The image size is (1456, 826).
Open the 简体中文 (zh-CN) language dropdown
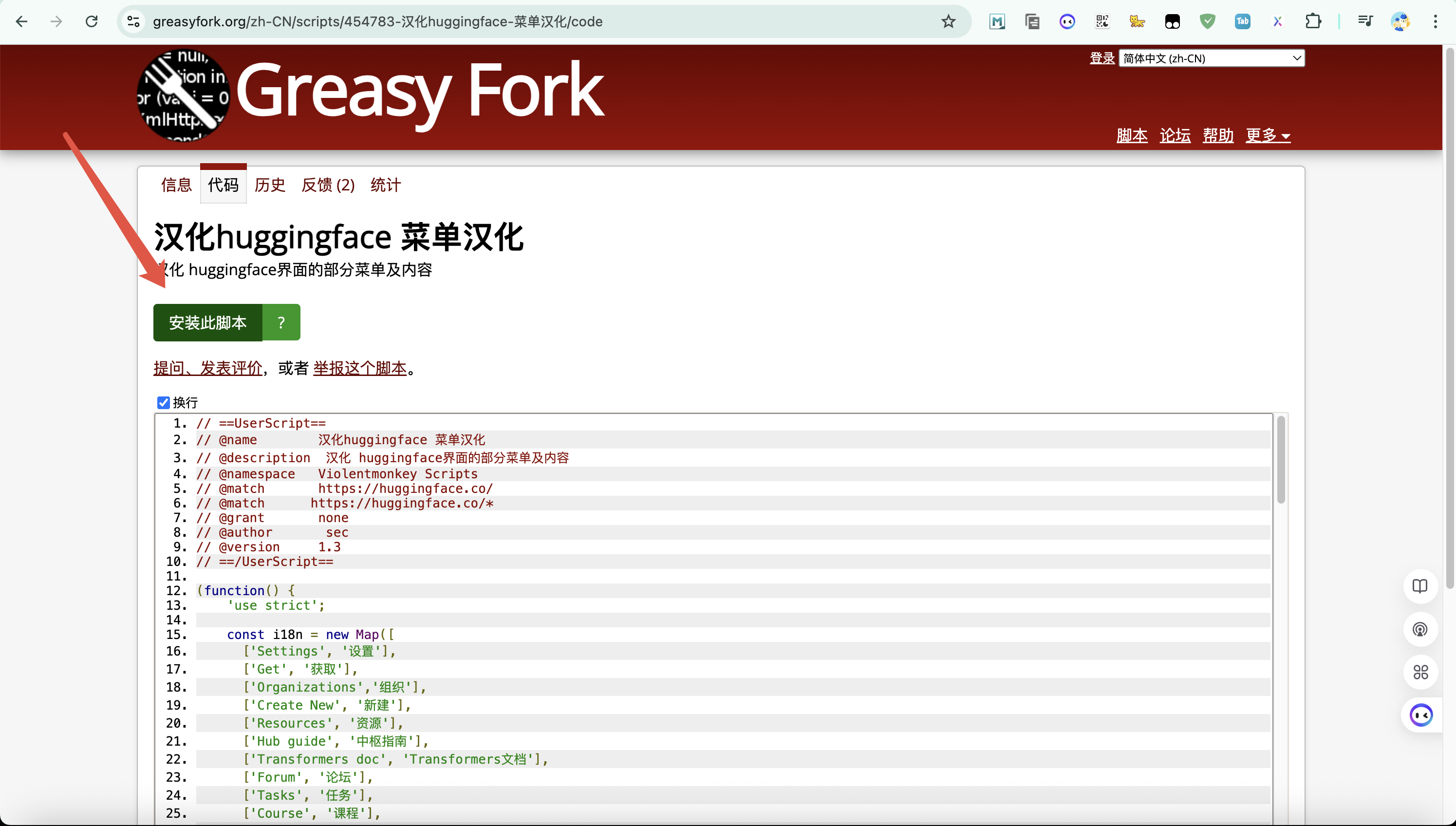1212,58
